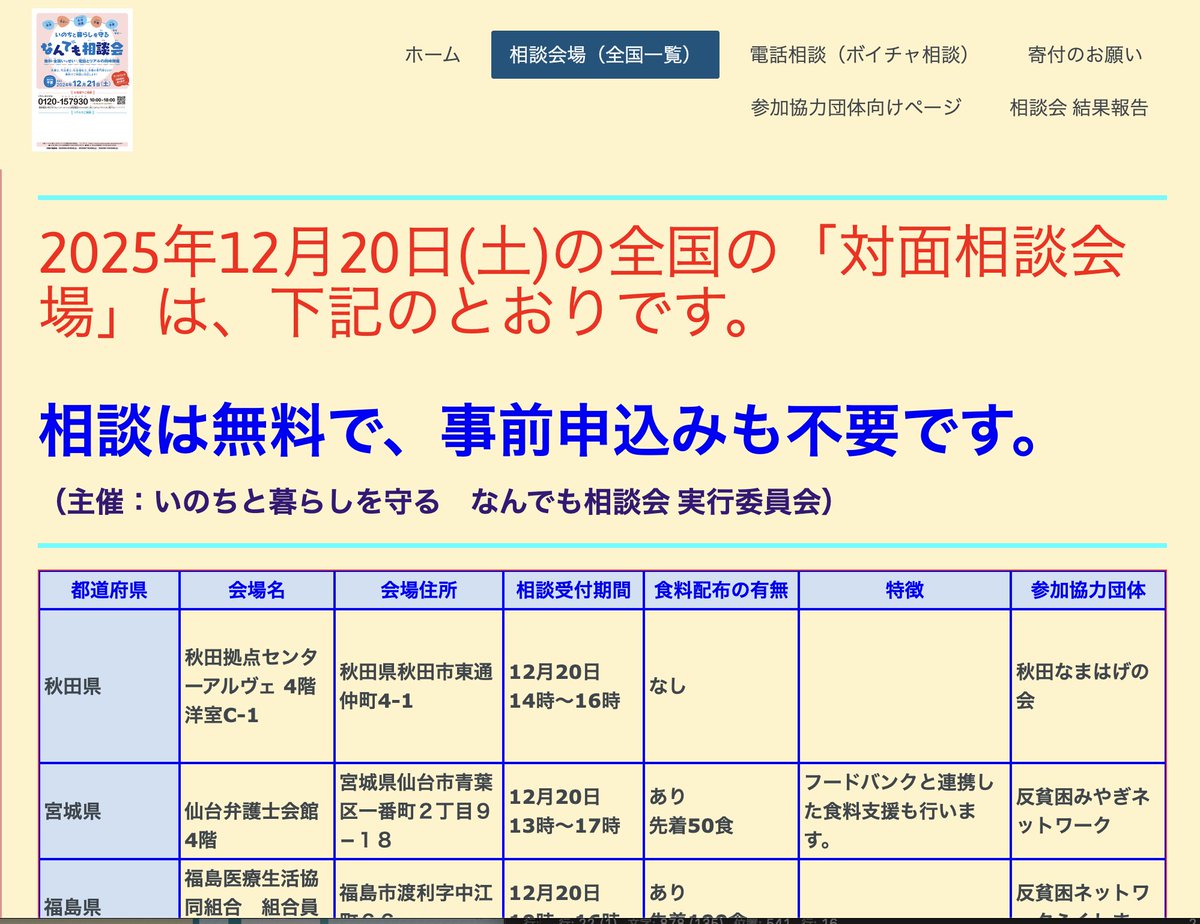The image size is (1200, 924).
Task: Click the 会場名 column header
Action: point(257,590)
